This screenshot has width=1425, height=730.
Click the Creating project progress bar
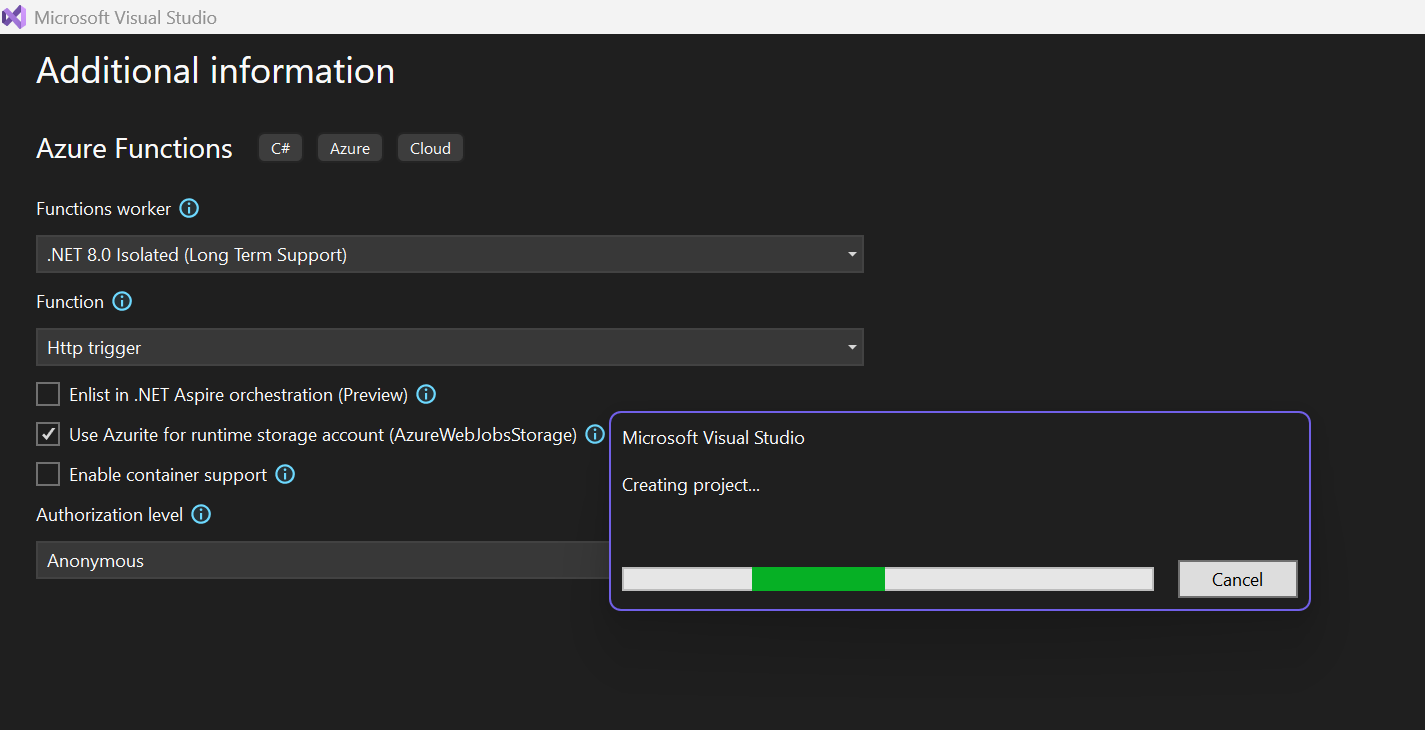887,579
